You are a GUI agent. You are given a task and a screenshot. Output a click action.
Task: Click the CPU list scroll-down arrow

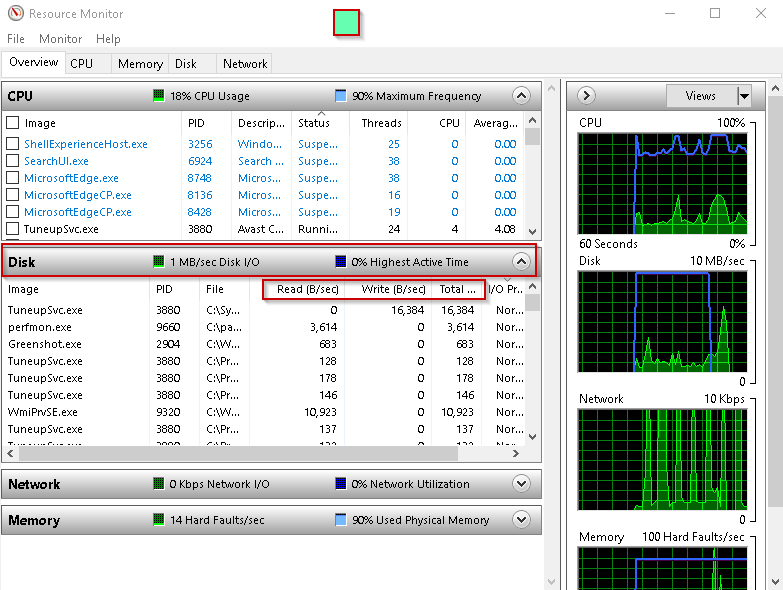click(532, 232)
